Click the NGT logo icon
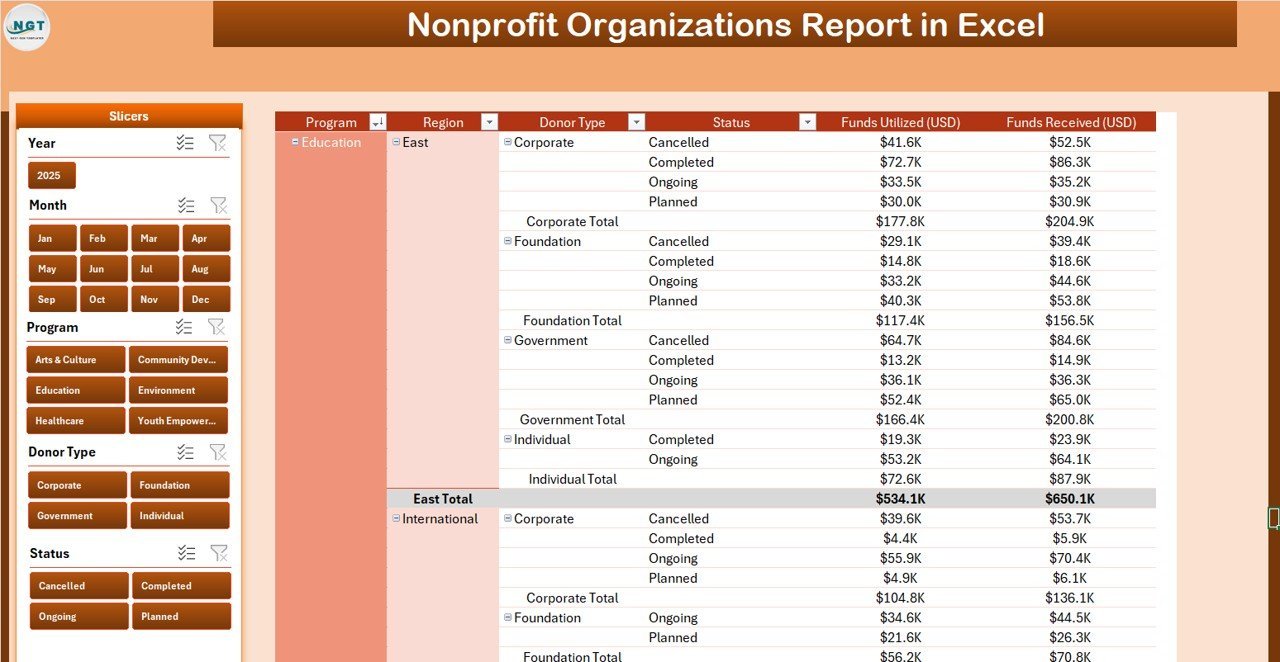Screen dimensions: 1280x662 pos(27,27)
